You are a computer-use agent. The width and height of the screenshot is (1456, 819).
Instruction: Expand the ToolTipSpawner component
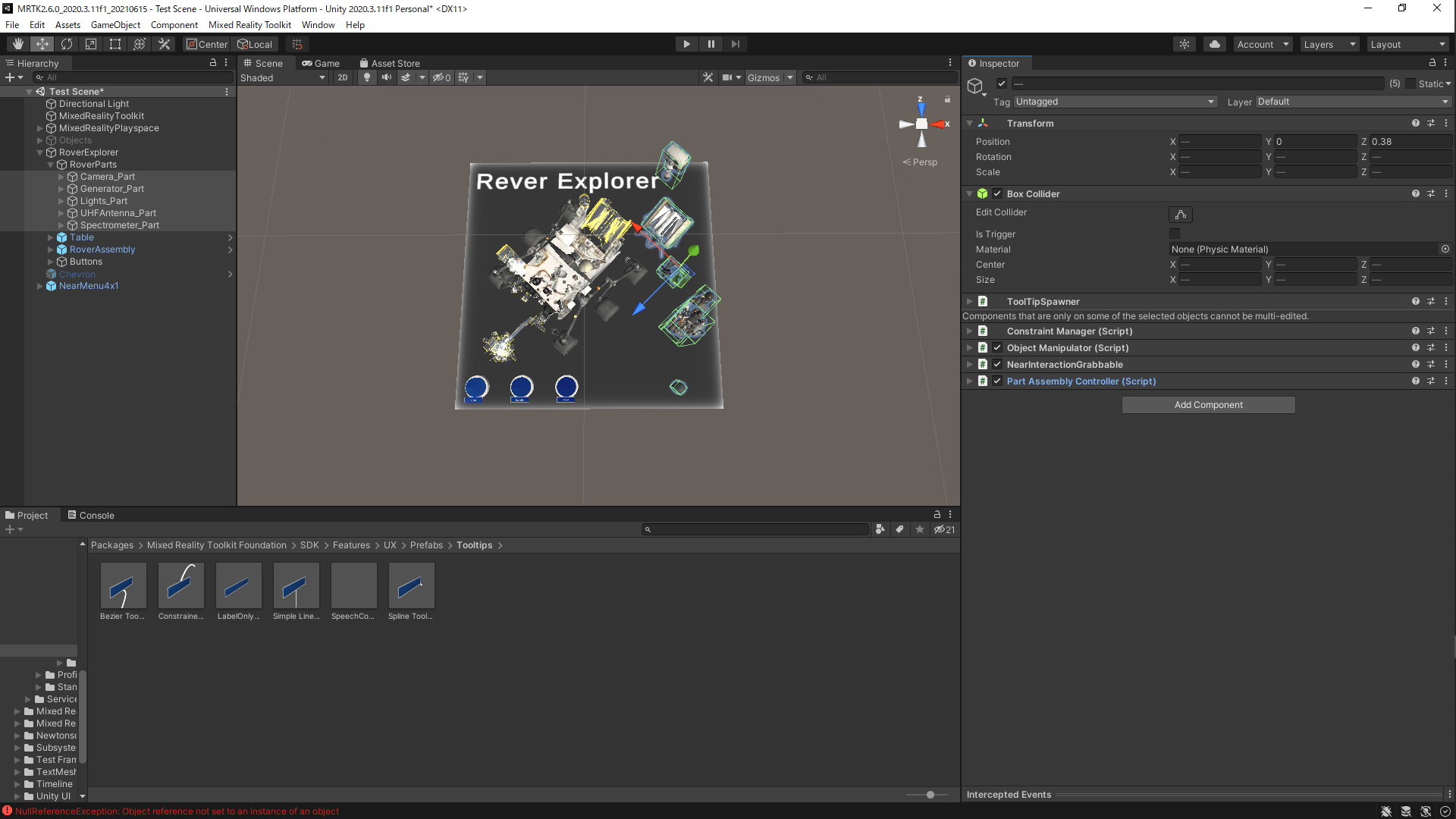pyautogui.click(x=969, y=301)
